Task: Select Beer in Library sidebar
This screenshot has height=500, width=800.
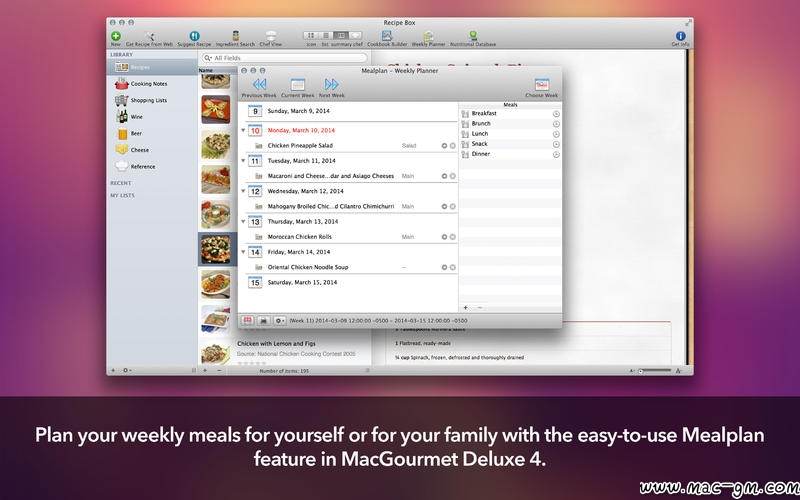Action: [152, 134]
